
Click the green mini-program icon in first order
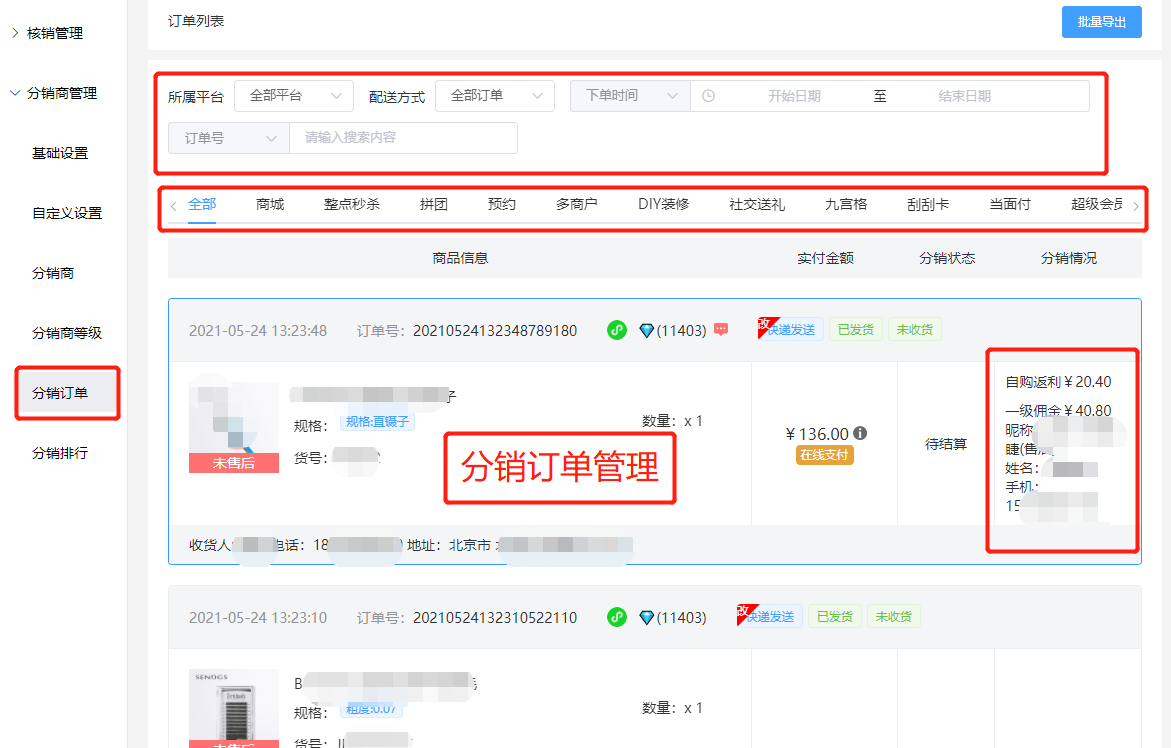pos(617,330)
